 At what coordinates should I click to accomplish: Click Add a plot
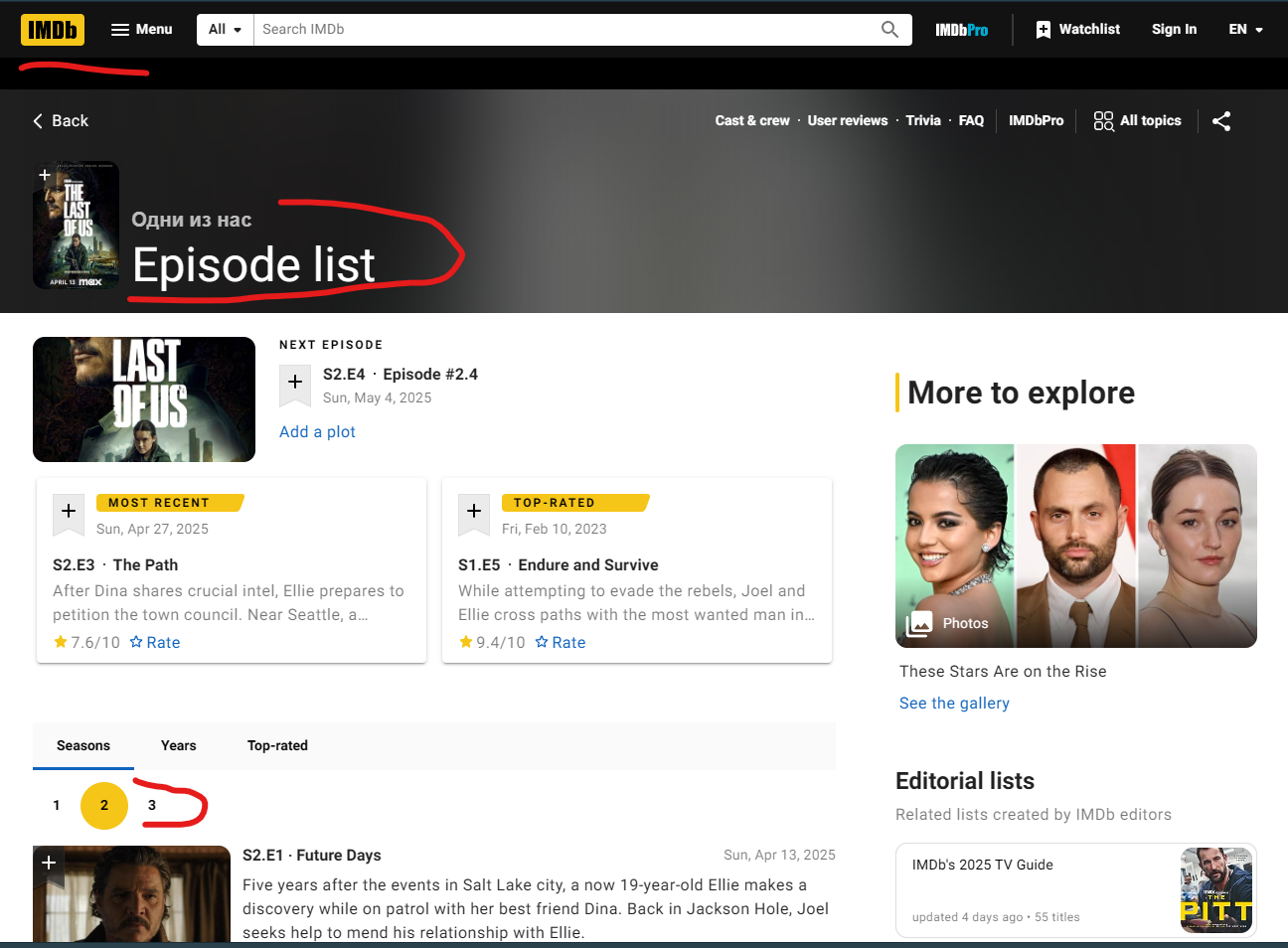coord(317,431)
